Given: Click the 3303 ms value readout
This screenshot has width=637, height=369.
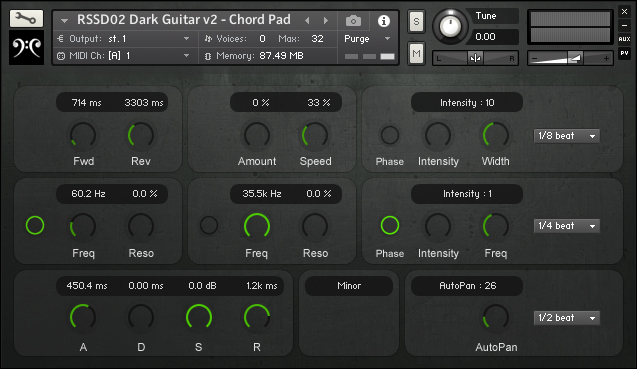Looking at the screenshot, I should point(144,103).
